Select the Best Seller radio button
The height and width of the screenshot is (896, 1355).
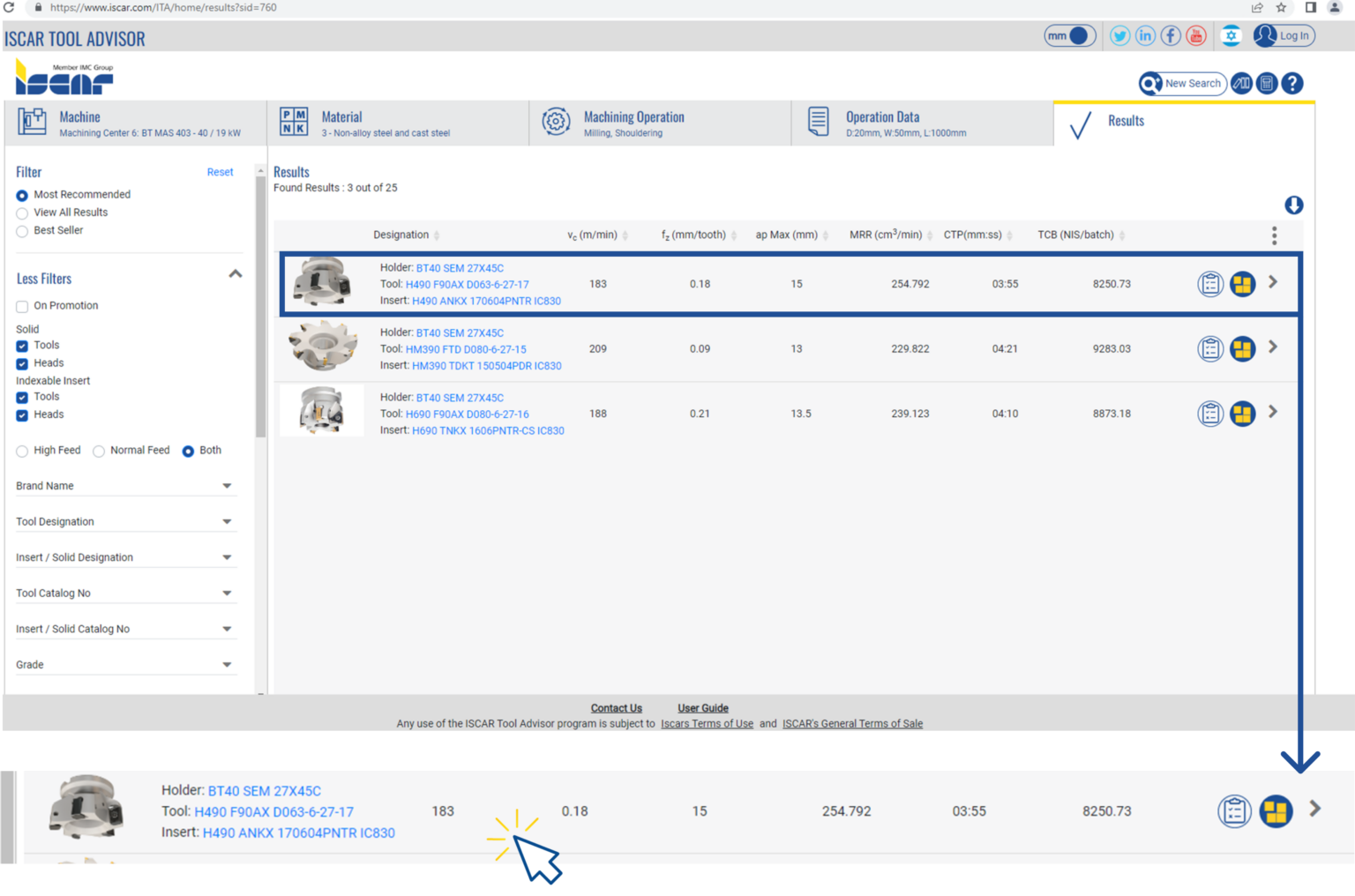coord(21,231)
